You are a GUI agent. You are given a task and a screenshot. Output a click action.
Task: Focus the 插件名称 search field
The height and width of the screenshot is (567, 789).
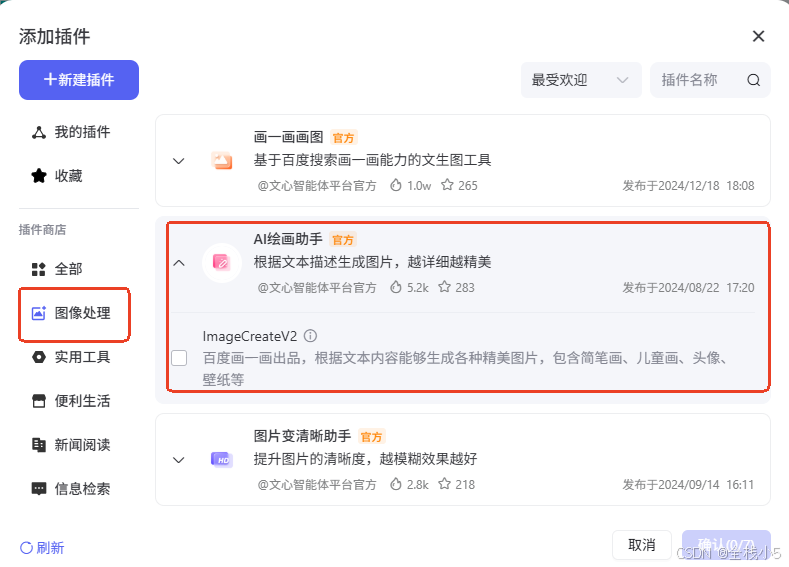(x=710, y=80)
